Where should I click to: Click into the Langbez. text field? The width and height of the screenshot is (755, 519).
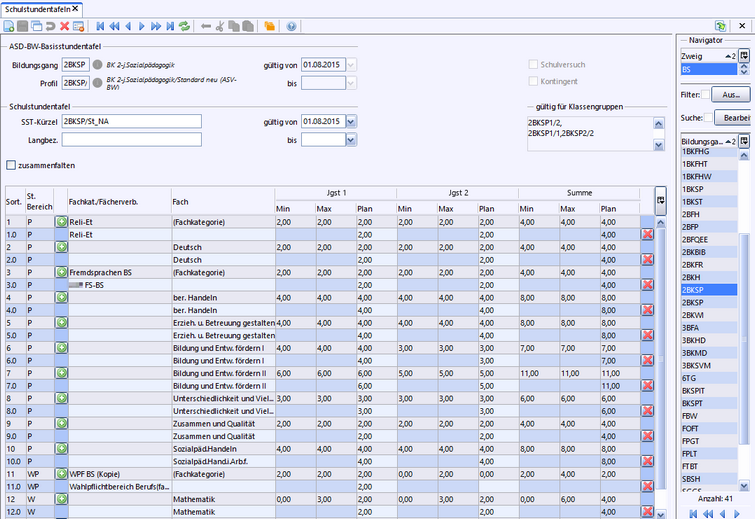(x=130, y=141)
